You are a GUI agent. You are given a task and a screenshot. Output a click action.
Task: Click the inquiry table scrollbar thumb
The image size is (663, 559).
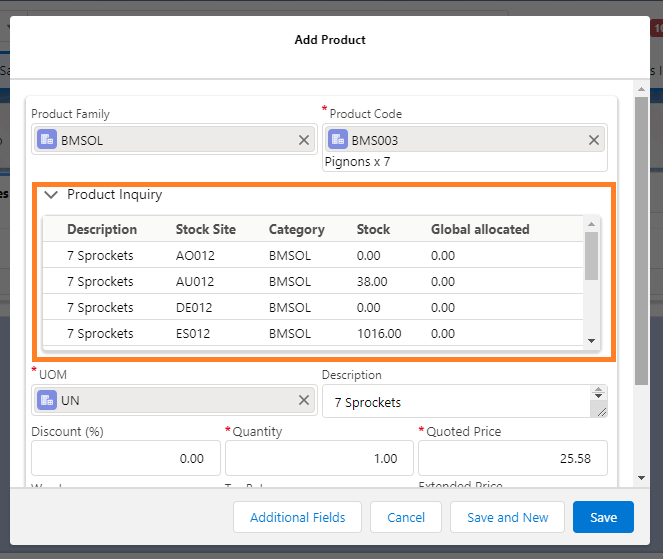pos(592,256)
